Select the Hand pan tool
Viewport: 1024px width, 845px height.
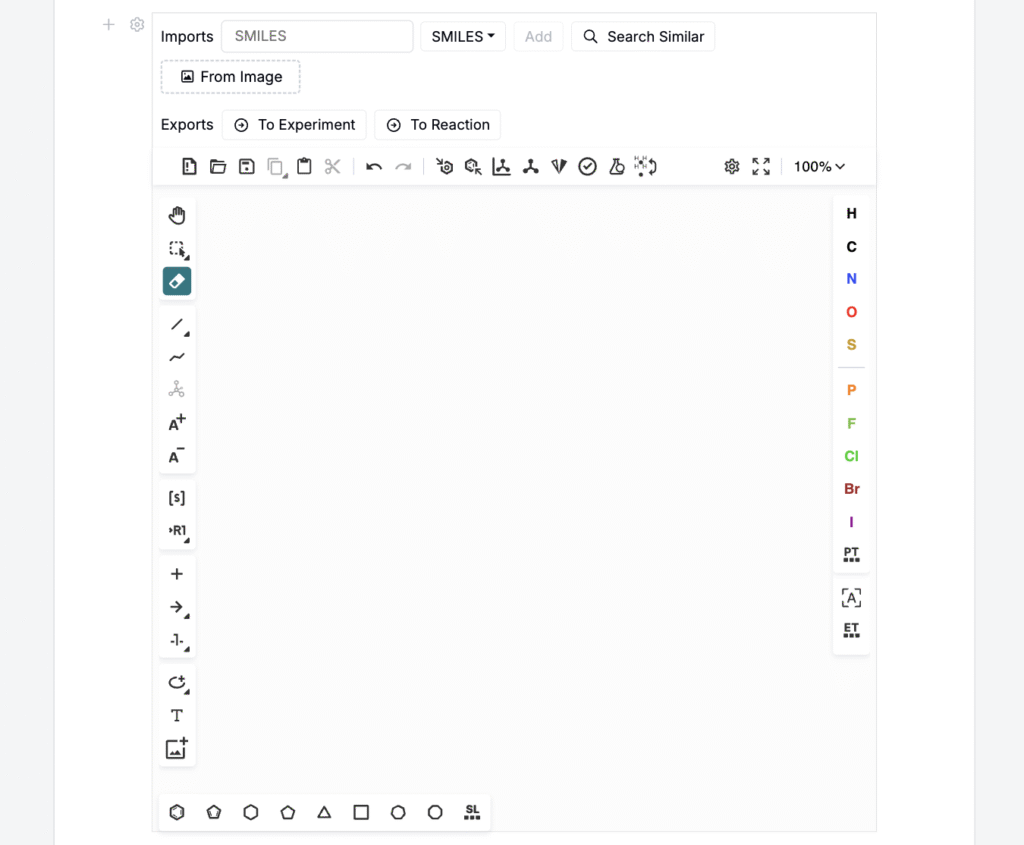click(177, 215)
